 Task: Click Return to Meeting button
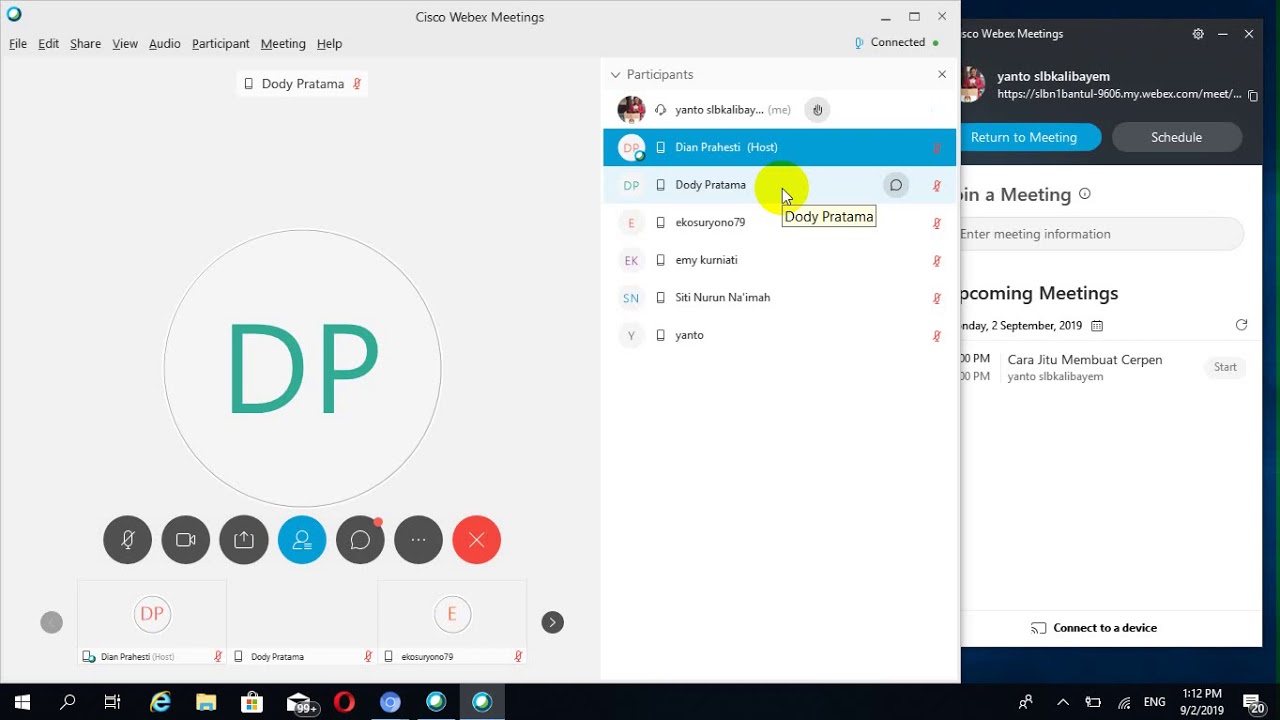coord(1030,137)
